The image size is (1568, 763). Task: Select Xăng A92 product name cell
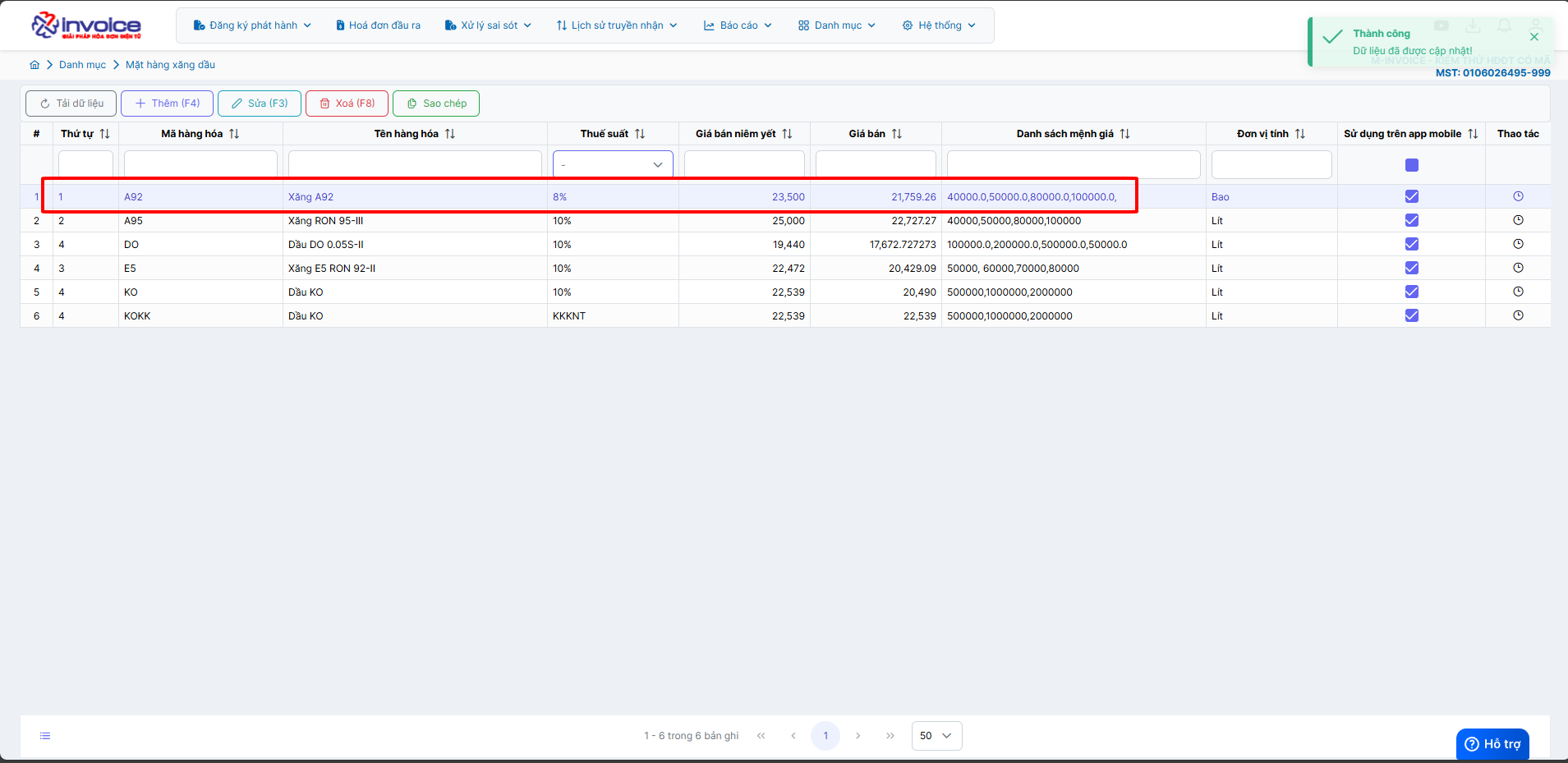[x=415, y=196]
